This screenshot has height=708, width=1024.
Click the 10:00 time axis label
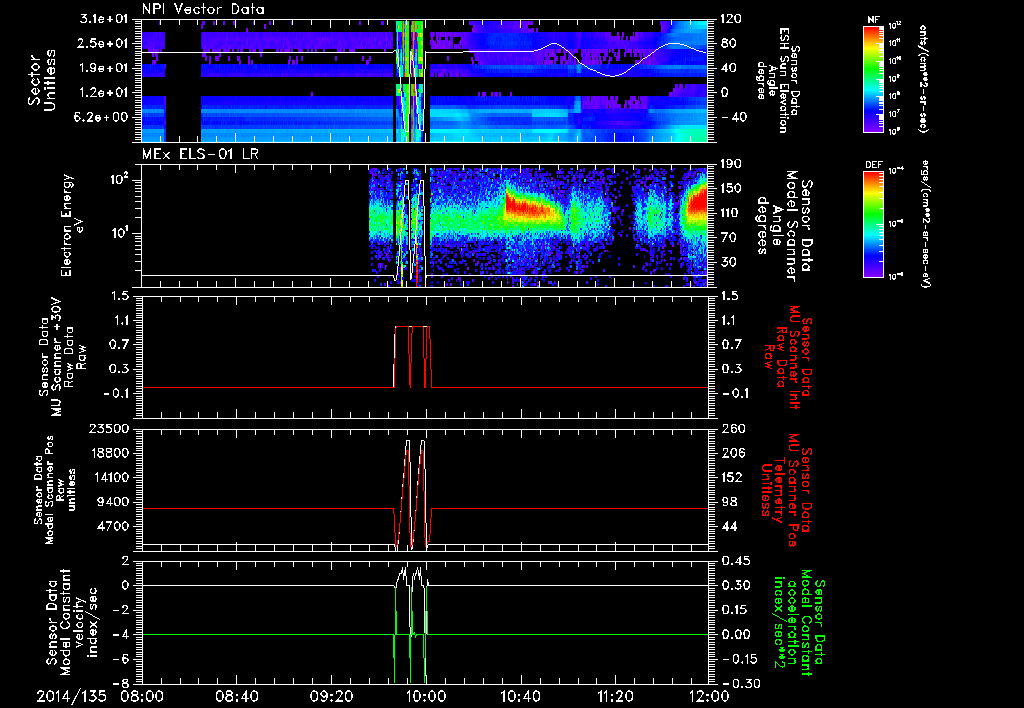[x=426, y=696]
